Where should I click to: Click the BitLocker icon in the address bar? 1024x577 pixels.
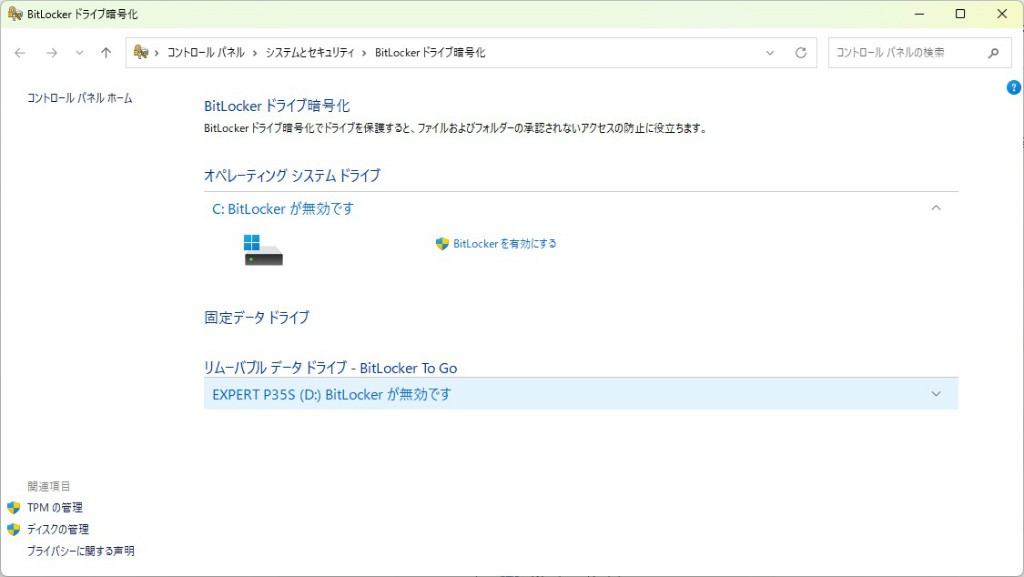(x=140, y=52)
